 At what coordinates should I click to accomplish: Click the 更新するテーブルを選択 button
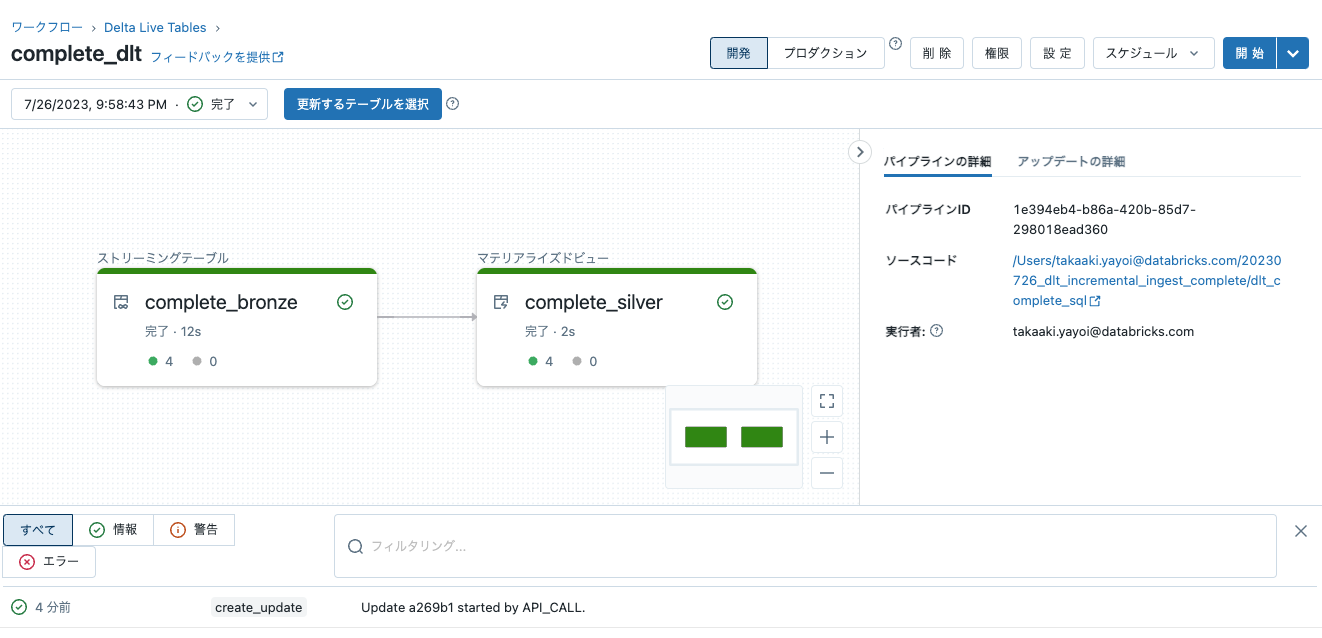[362, 103]
